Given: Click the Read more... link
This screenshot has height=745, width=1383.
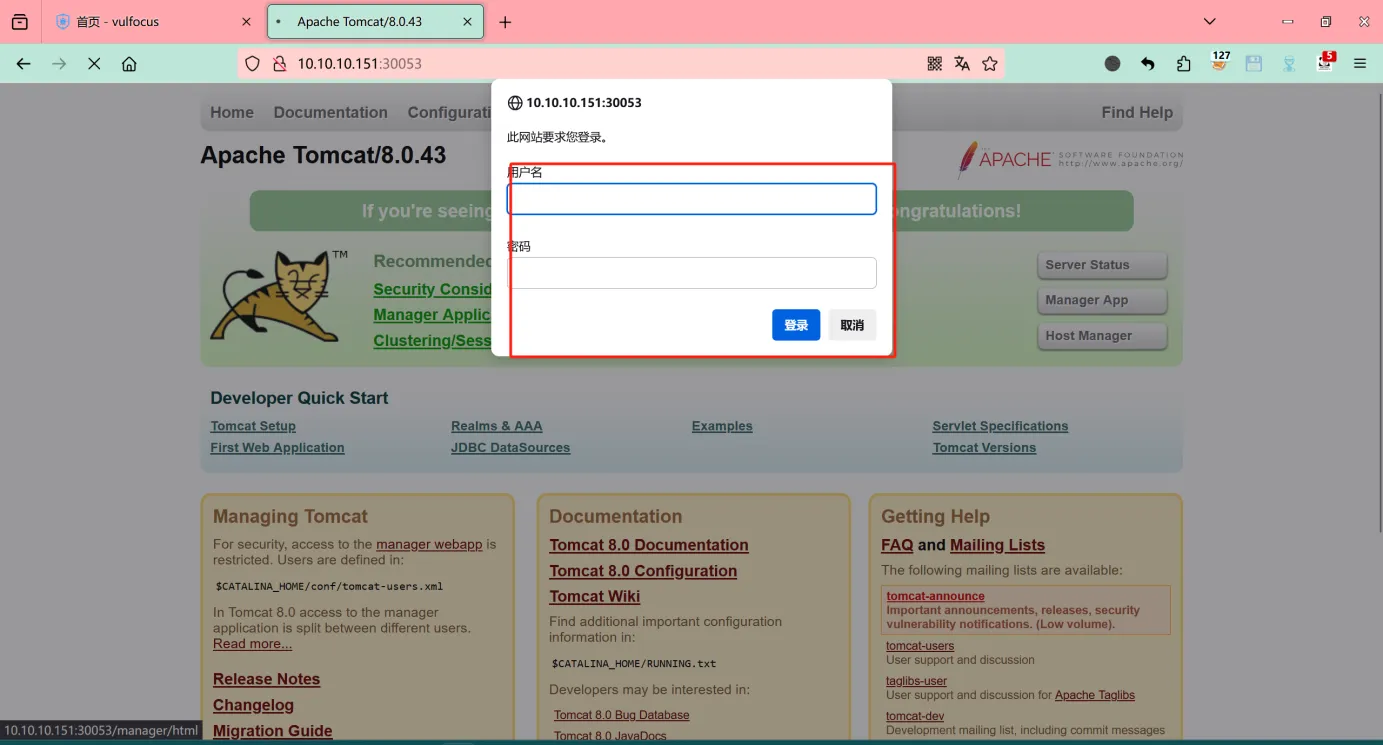Looking at the screenshot, I should coord(252,644).
